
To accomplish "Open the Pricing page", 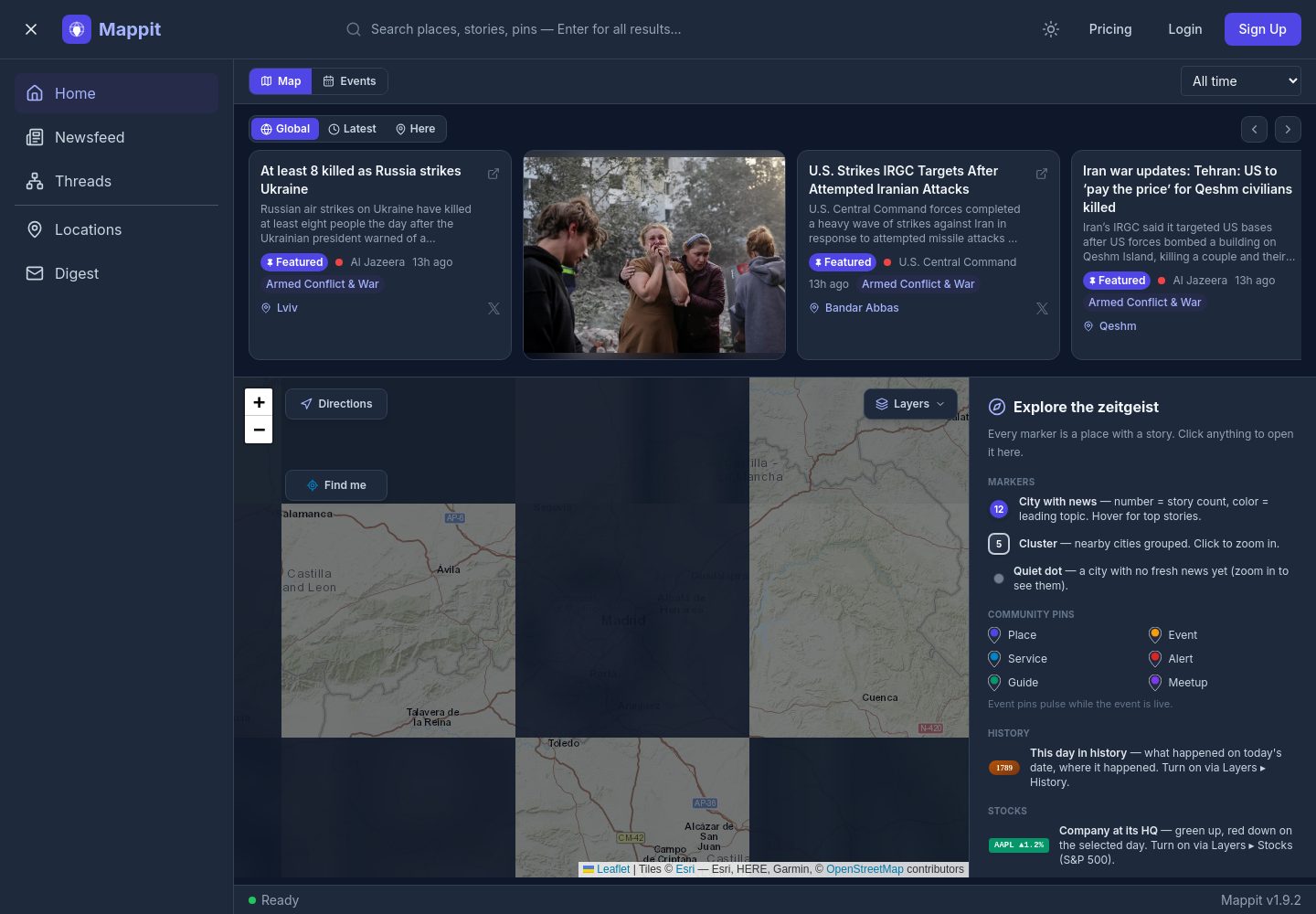I will (1110, 29).
